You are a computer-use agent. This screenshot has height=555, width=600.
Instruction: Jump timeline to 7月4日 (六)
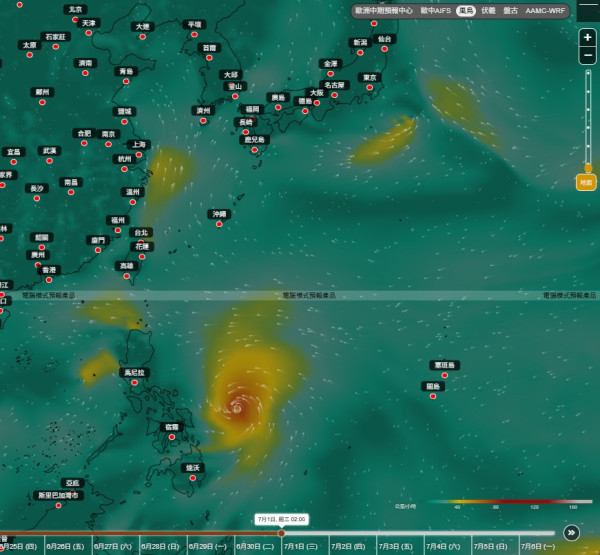(x=443, y=546)
